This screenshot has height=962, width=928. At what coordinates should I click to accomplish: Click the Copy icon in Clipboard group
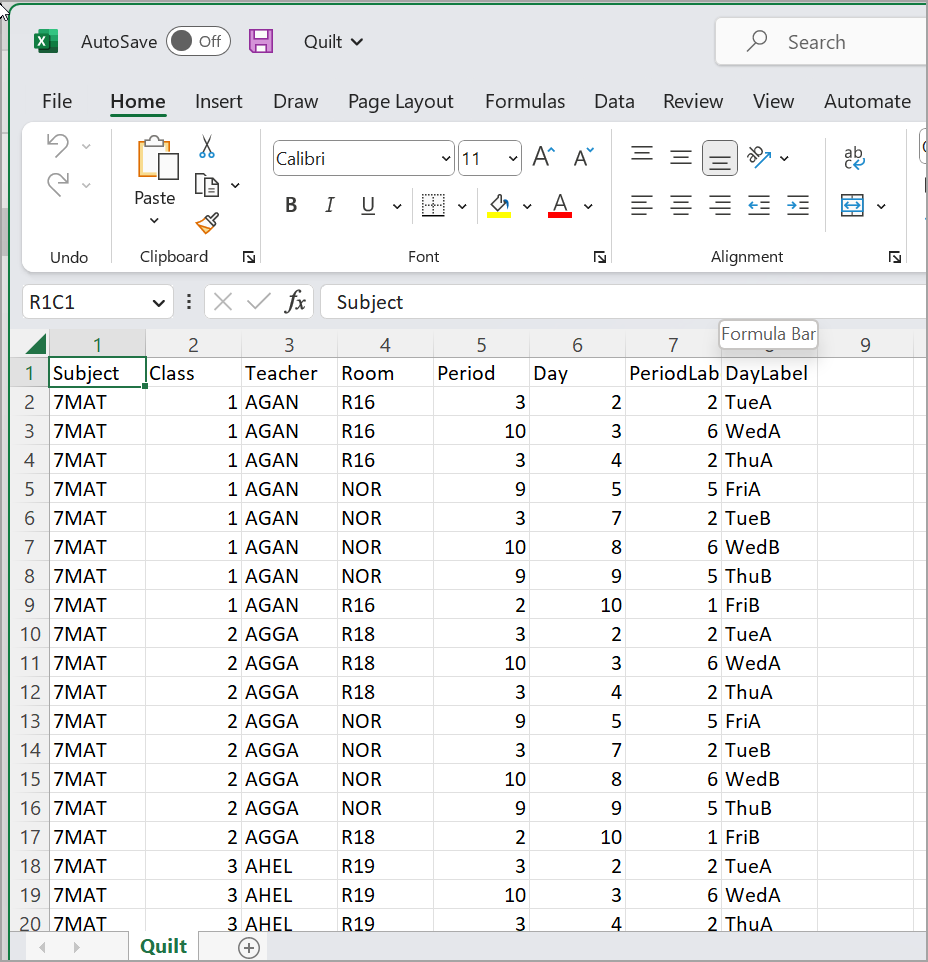[207, 185]
